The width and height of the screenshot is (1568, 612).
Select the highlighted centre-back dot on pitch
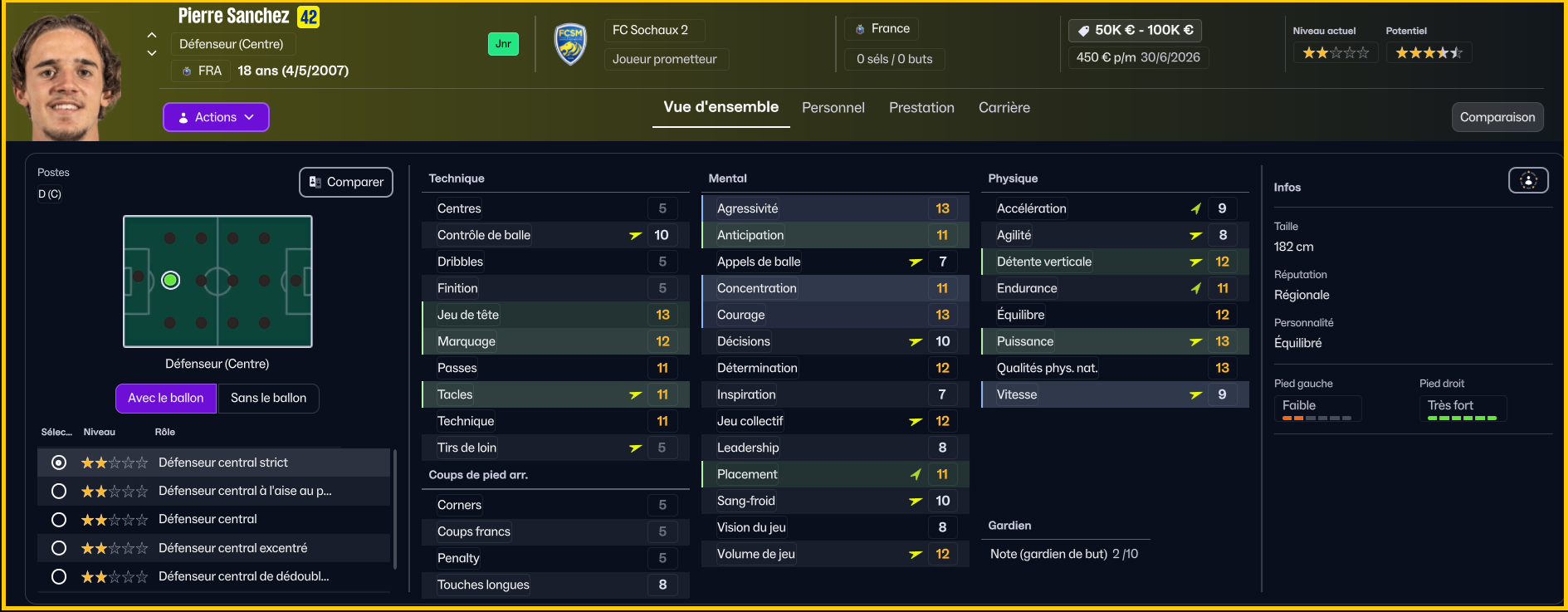[x=170, y=281]
